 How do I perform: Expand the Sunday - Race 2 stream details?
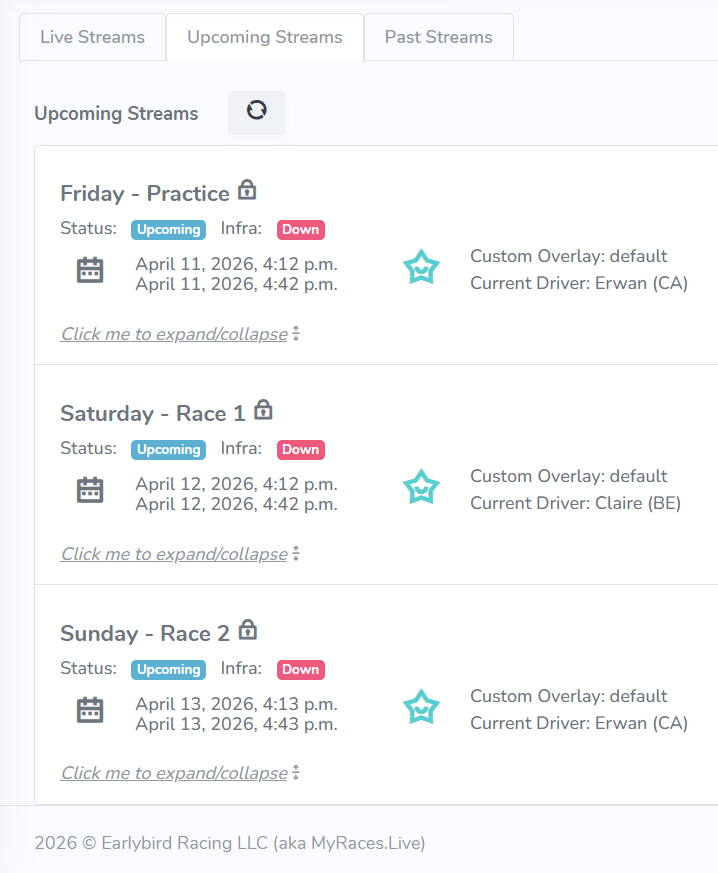(175, 773)
